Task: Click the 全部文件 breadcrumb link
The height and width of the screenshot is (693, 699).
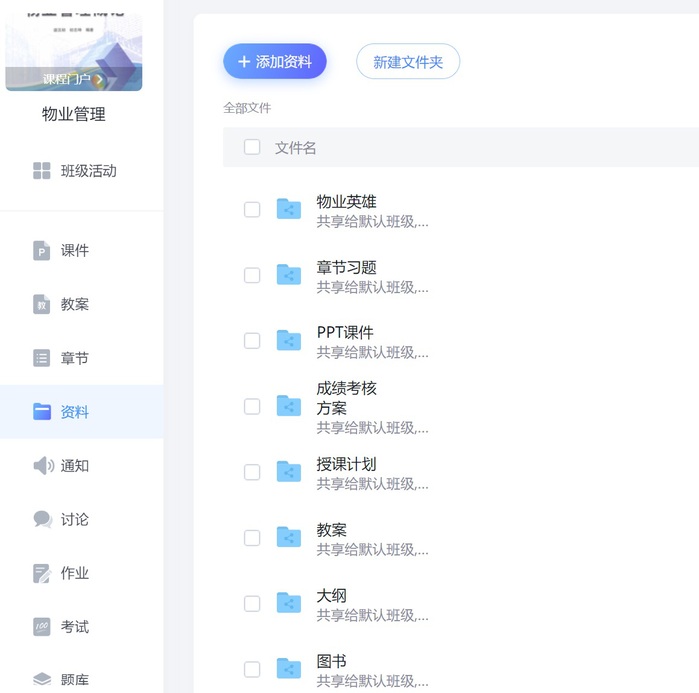Action: (x=247, y=108)
